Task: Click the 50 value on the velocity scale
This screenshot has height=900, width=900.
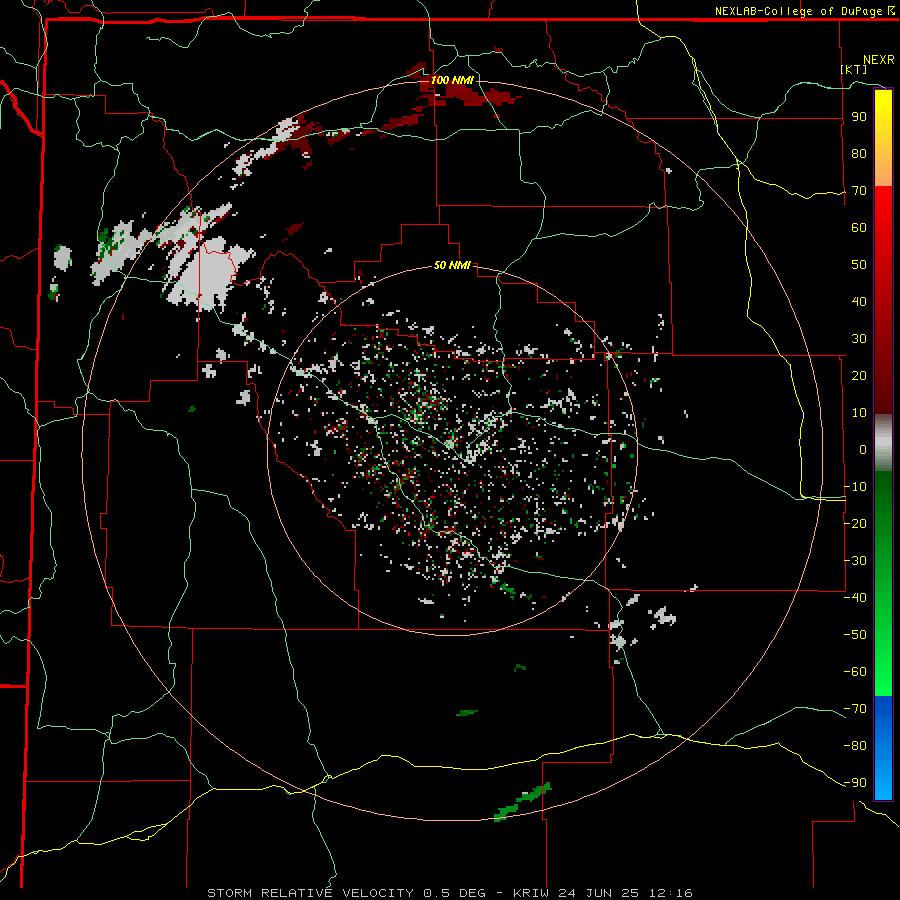Action: pos(859,265)
